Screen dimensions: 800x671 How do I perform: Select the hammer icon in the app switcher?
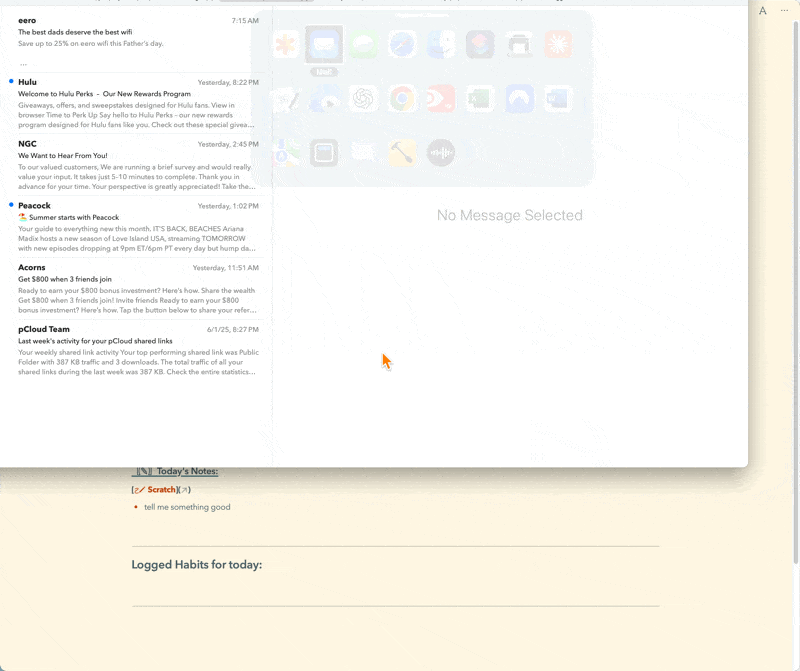(x=402, y=153)
